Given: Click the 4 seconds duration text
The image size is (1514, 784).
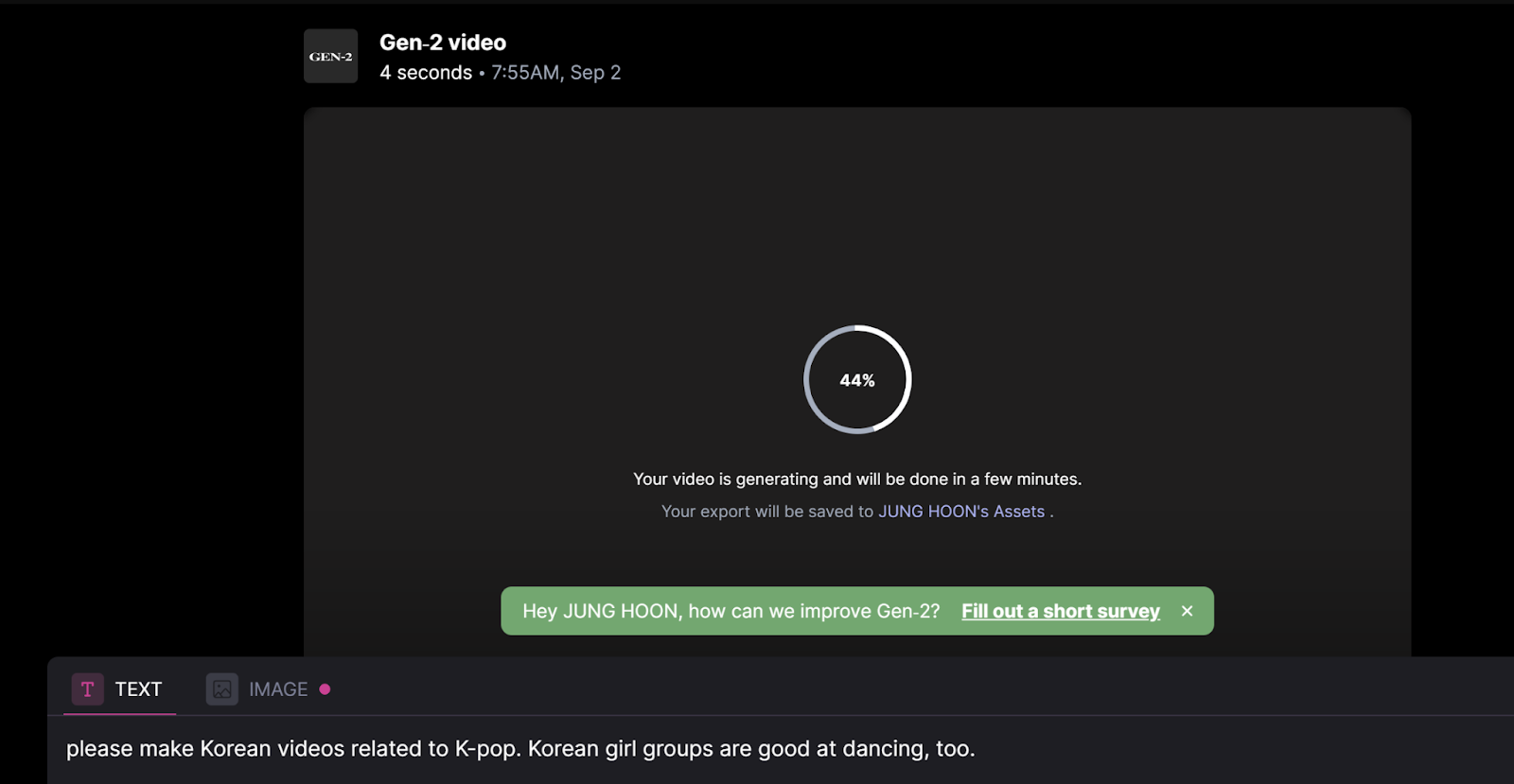Looking at the screenshot, I should [426, 73].
